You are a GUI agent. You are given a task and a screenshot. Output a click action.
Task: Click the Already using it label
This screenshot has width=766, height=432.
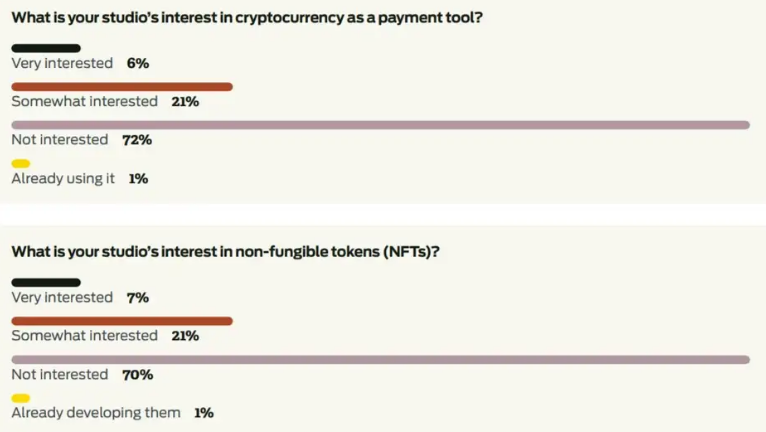pos(63,179)
